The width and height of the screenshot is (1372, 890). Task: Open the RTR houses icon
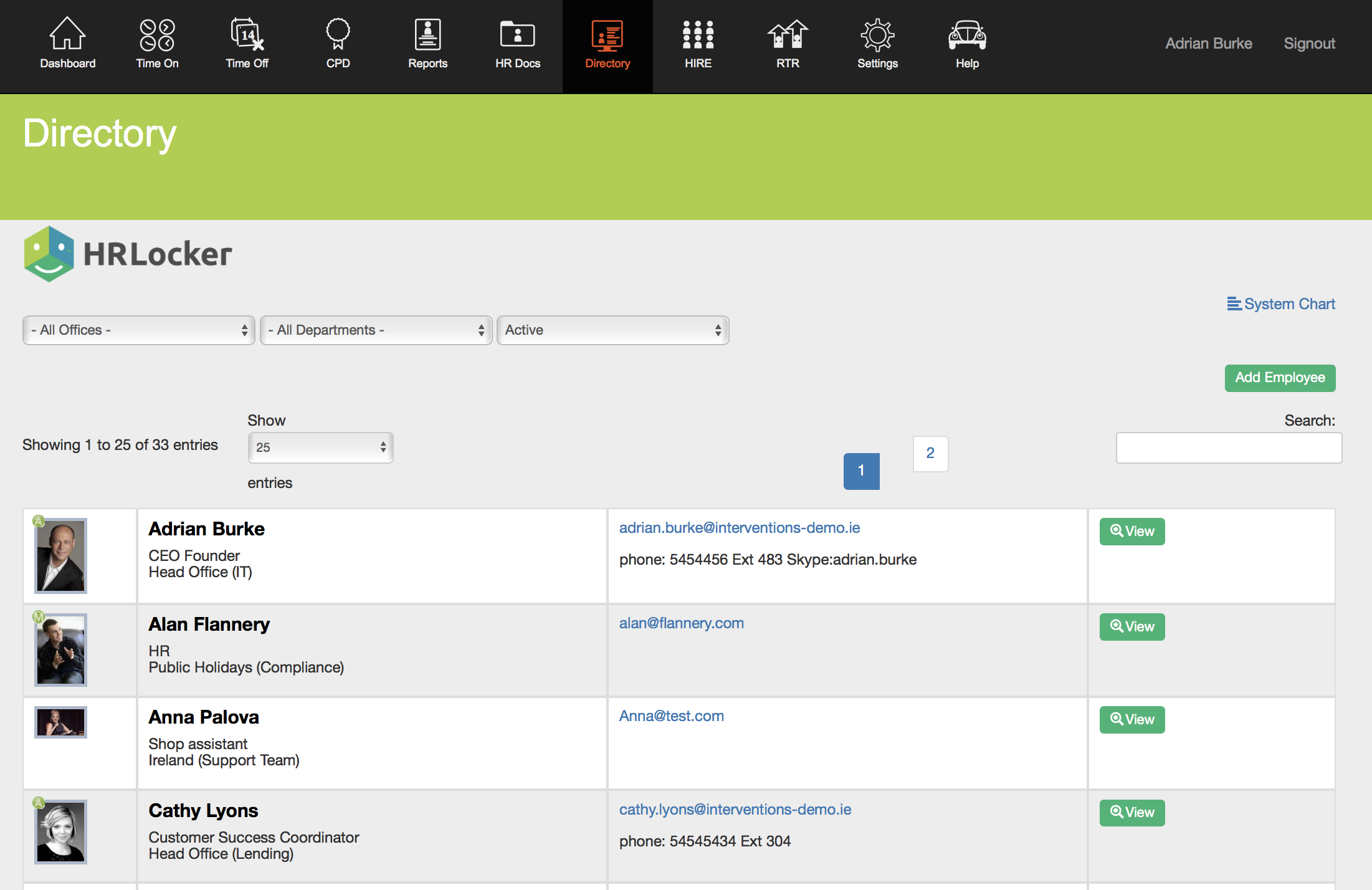coord(788,34)
